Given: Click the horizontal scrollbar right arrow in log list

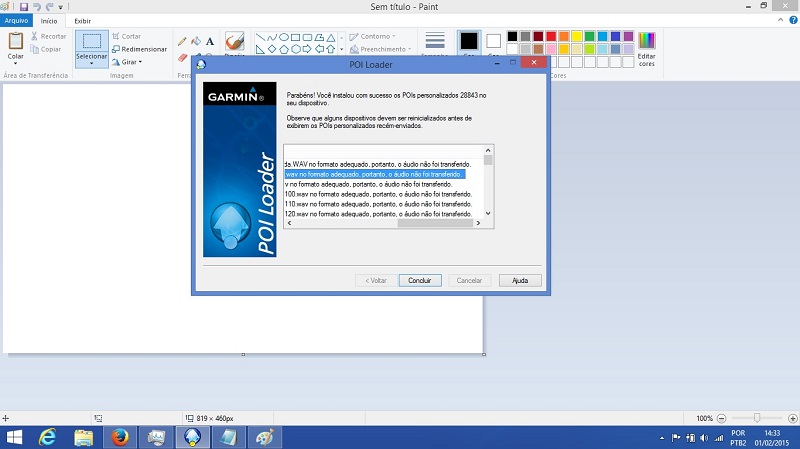Looking at the screenshot, I should point(478,223).
